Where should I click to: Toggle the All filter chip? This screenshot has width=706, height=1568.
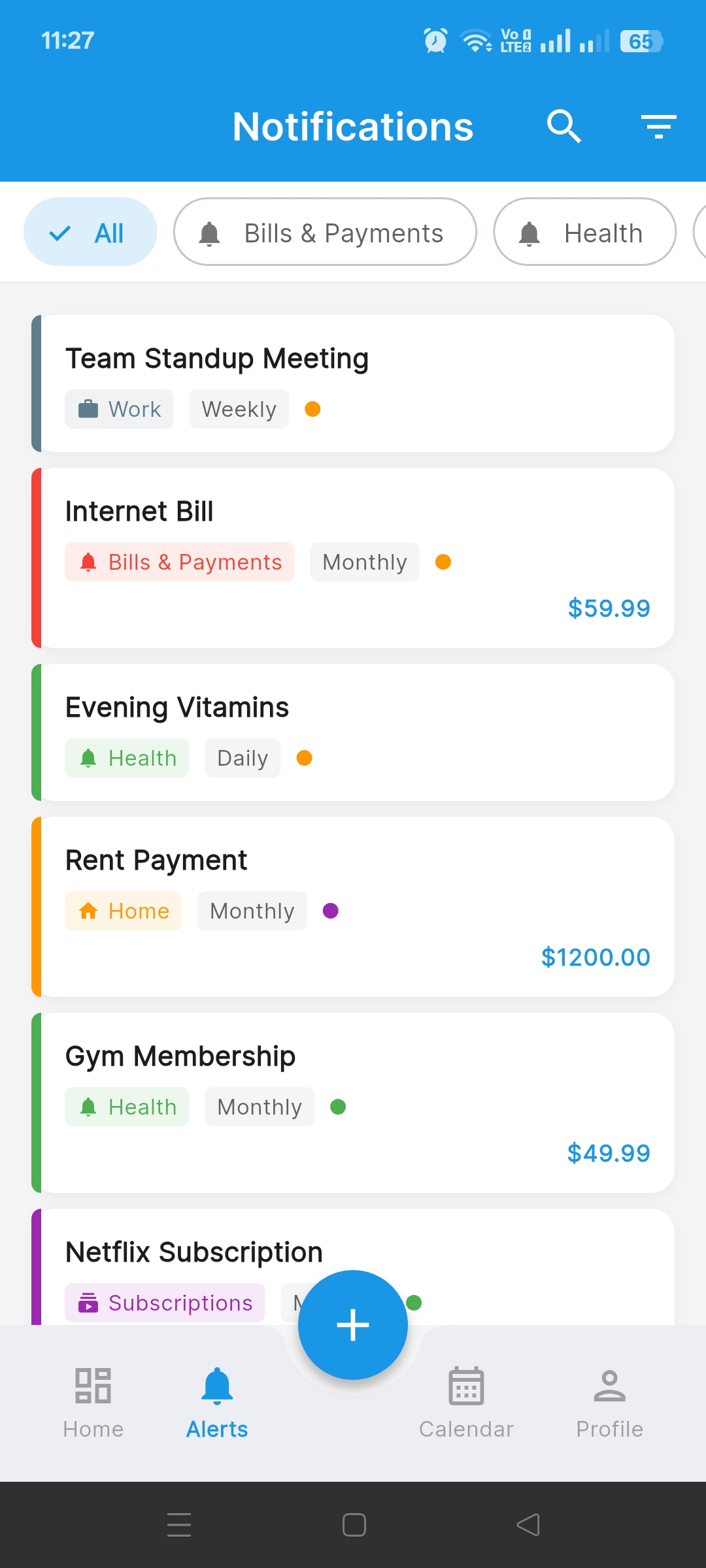pyautogui.click(x=90, y=233)
